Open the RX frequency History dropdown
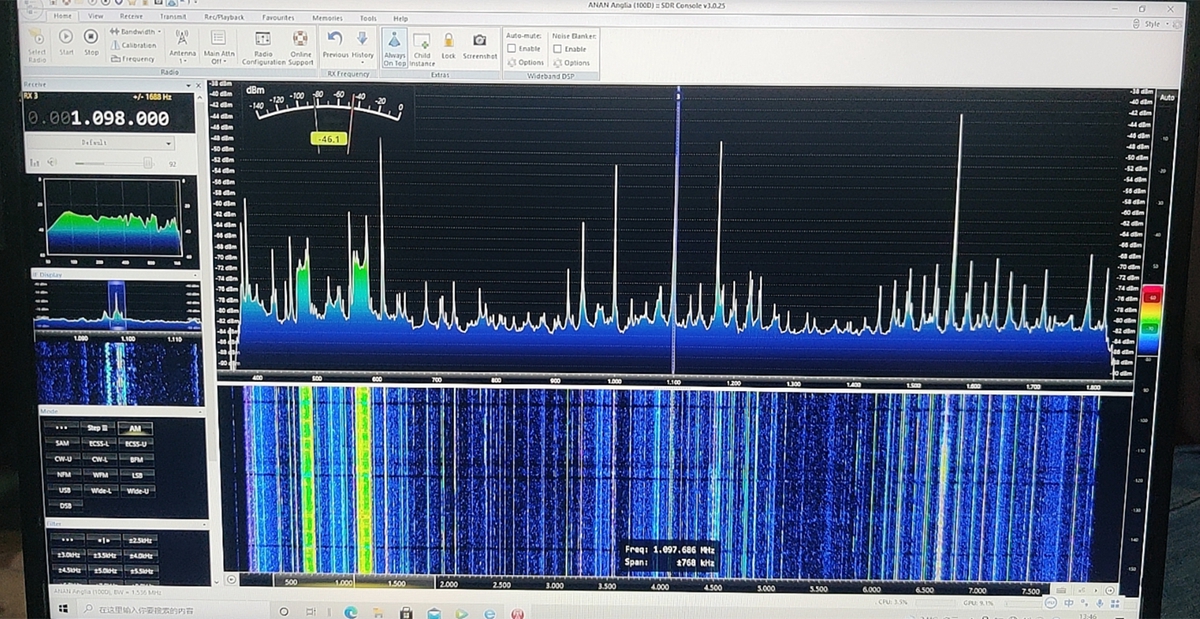The height and width of the screenshot is (619, 1200). (x=362, y=48)
